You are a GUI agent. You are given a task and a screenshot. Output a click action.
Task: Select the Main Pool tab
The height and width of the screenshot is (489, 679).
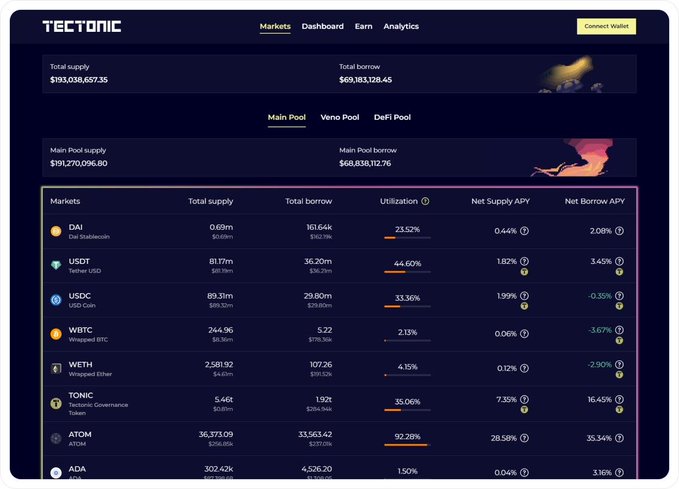click(287, 117)
